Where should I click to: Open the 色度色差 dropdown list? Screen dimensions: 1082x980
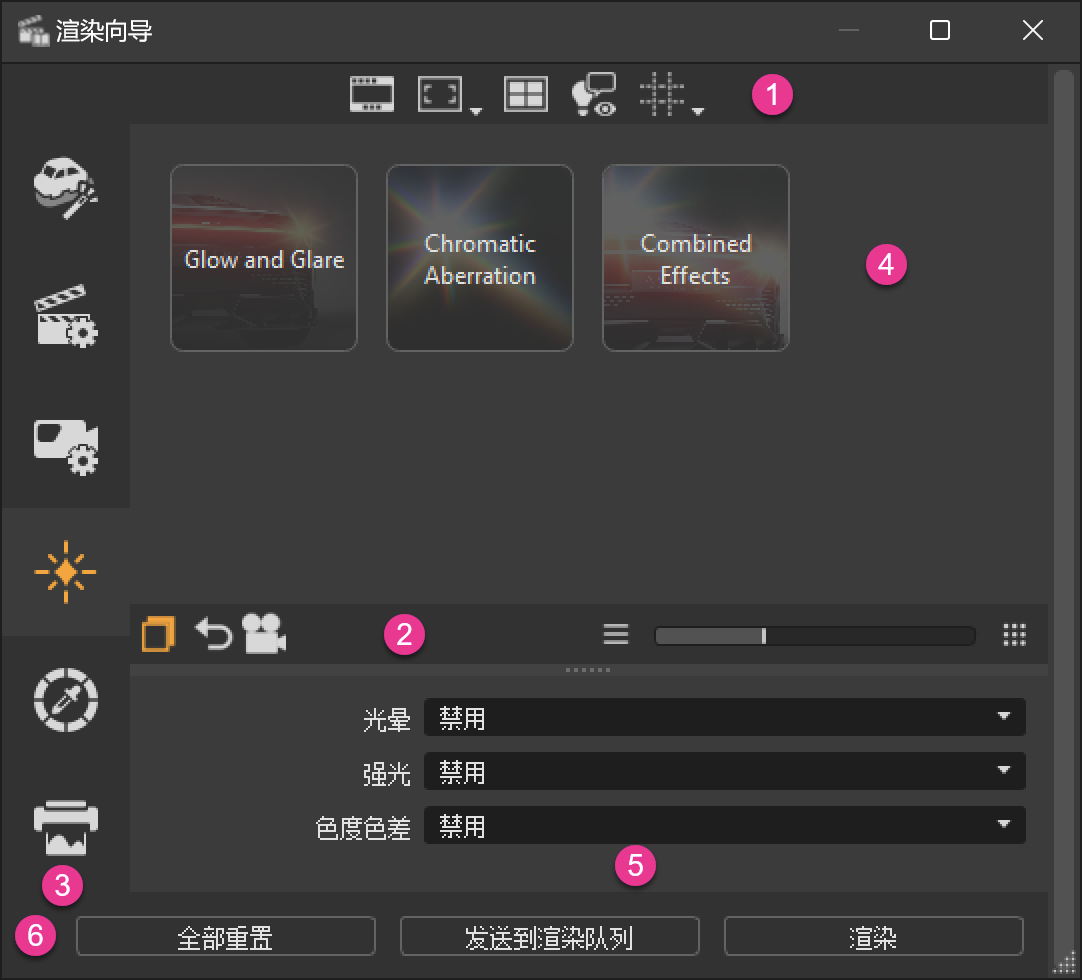[726, 825]
